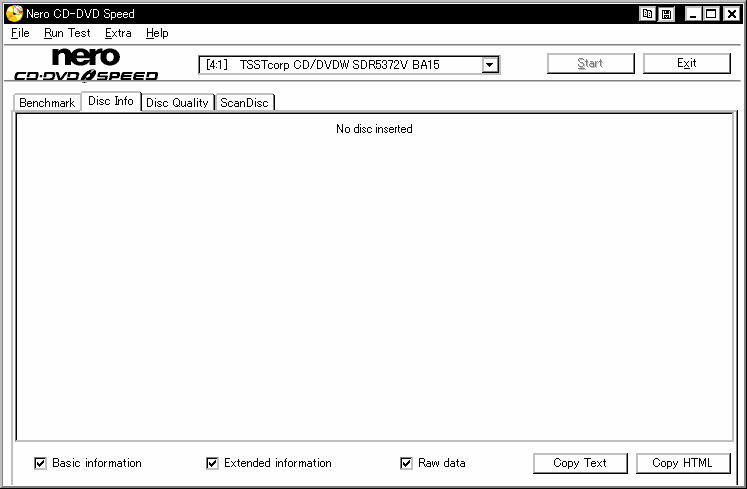Disable the Raw data checkbox
Viewport: 747px width, 489px height.
[406, 463]
